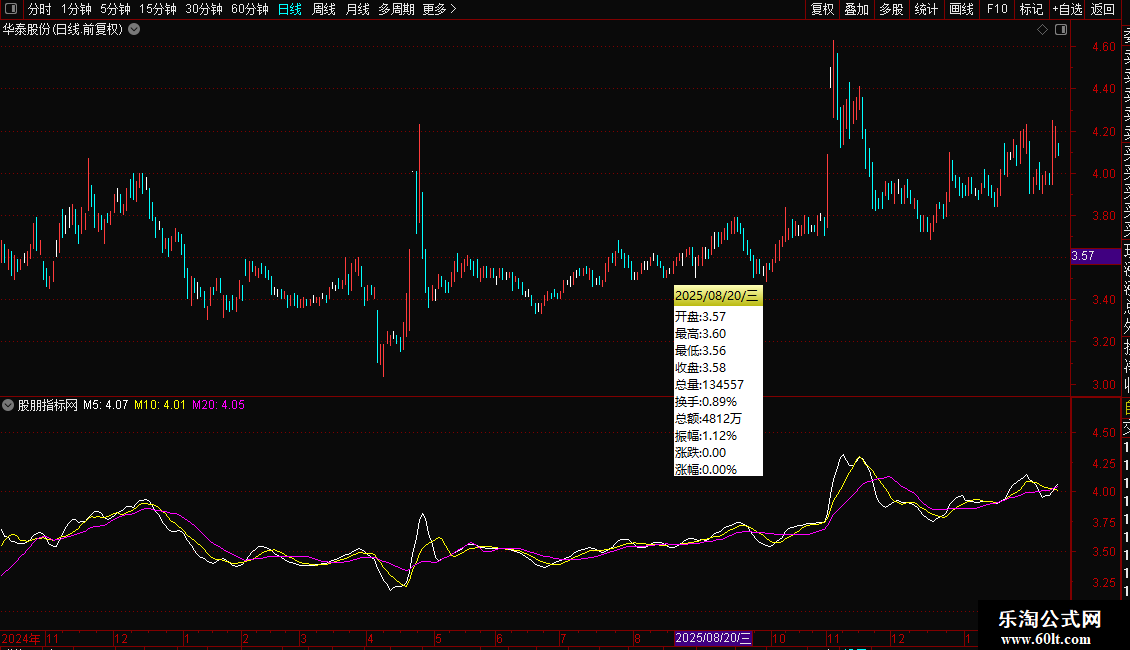Click the 收盘:3.58 line in tooltip
Image resolution: width=1130 pixels, height=650 pixels.
click(700, 368)
